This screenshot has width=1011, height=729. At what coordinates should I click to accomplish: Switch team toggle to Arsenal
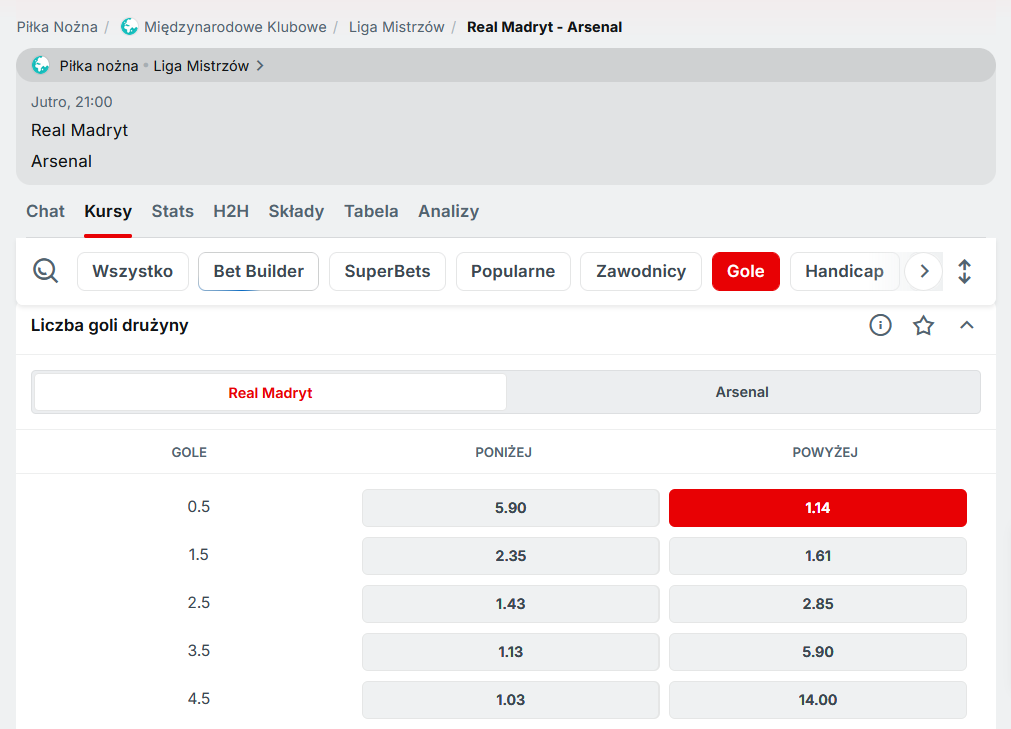point(742,392)
